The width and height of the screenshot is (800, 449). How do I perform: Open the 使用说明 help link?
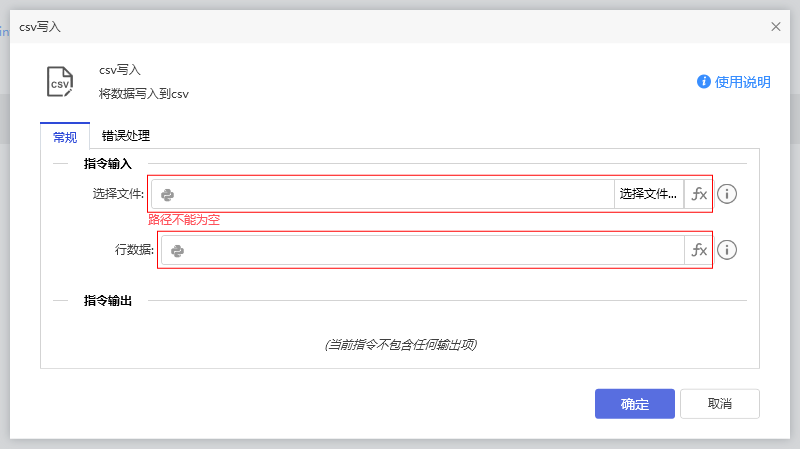pos(734,82)
